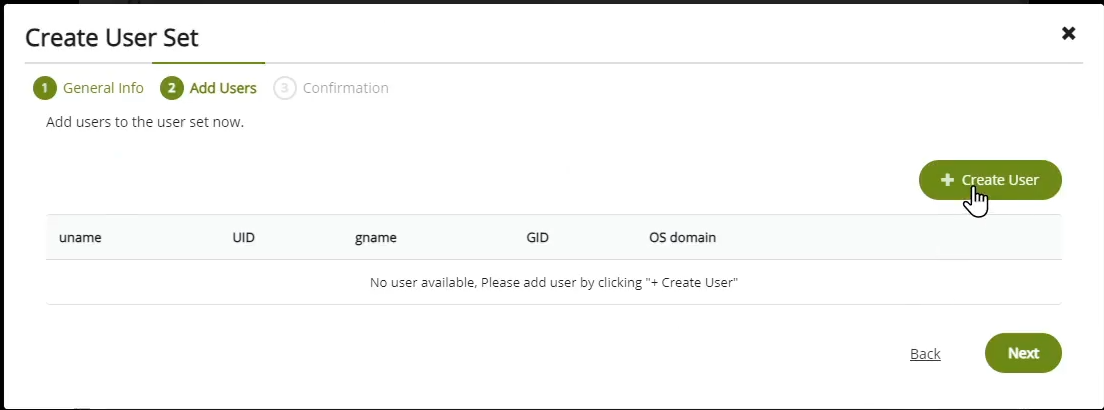Viewport: 1104px width, 410px height.
Task: Click the uname column header
Action: tap(80, 237)
